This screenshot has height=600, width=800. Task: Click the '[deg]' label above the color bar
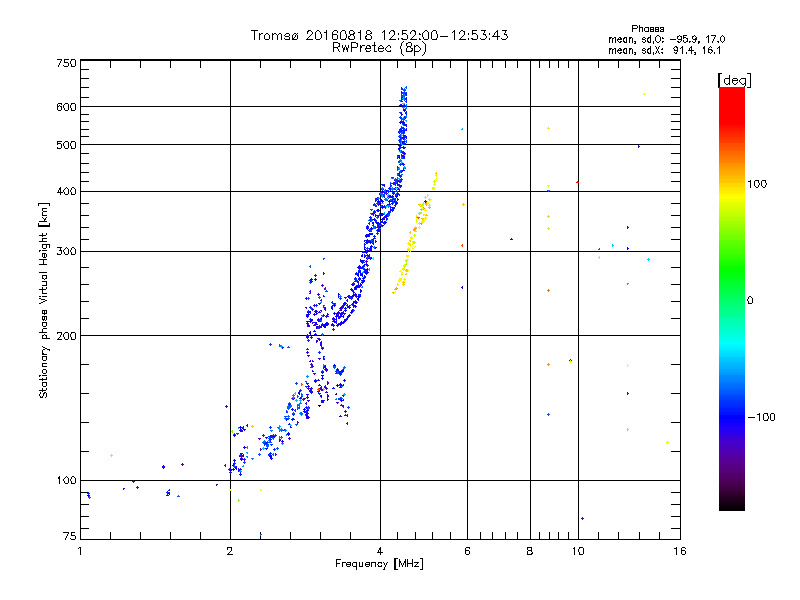(x=735, y=80)
